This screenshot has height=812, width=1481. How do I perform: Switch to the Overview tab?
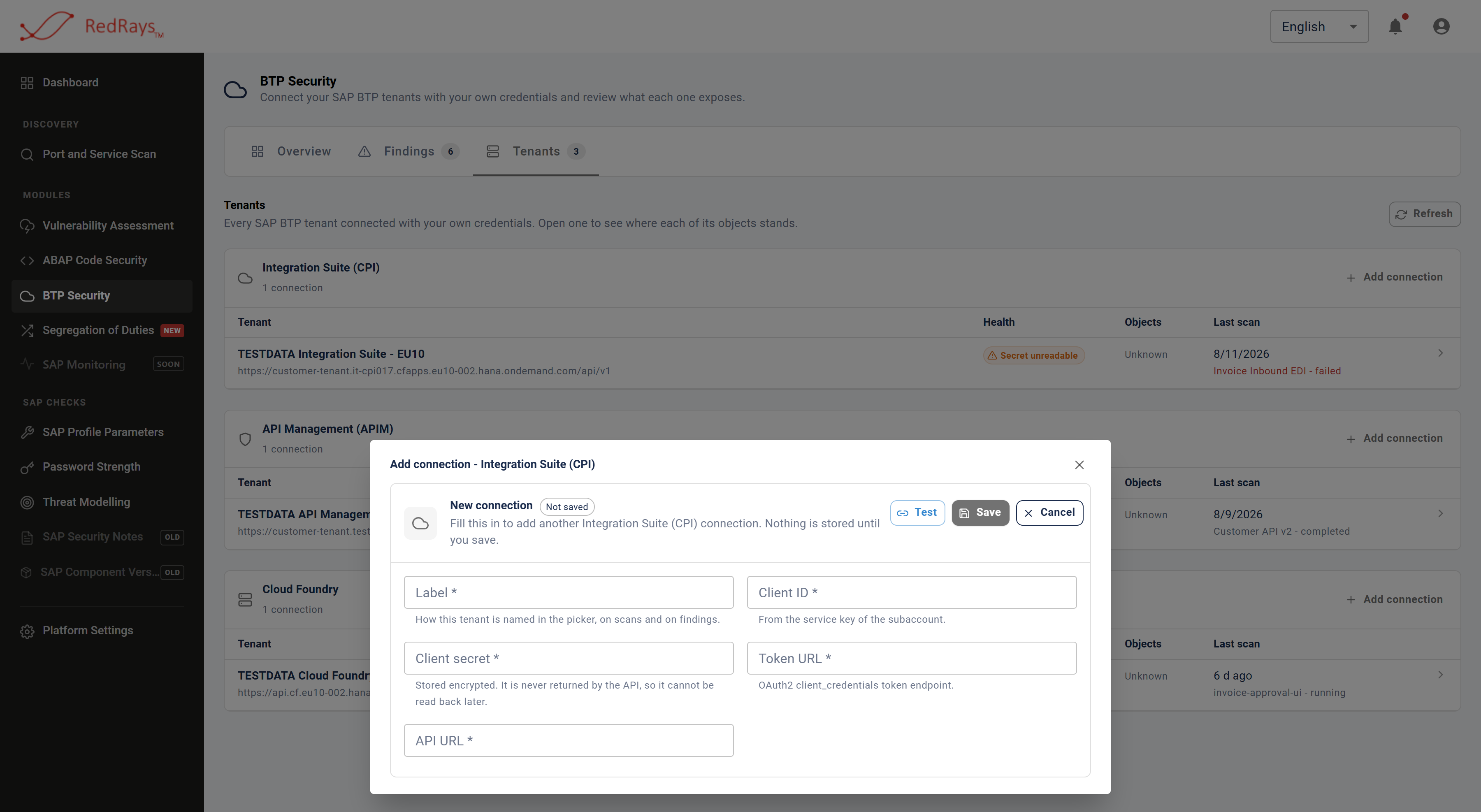pos(291,151)
